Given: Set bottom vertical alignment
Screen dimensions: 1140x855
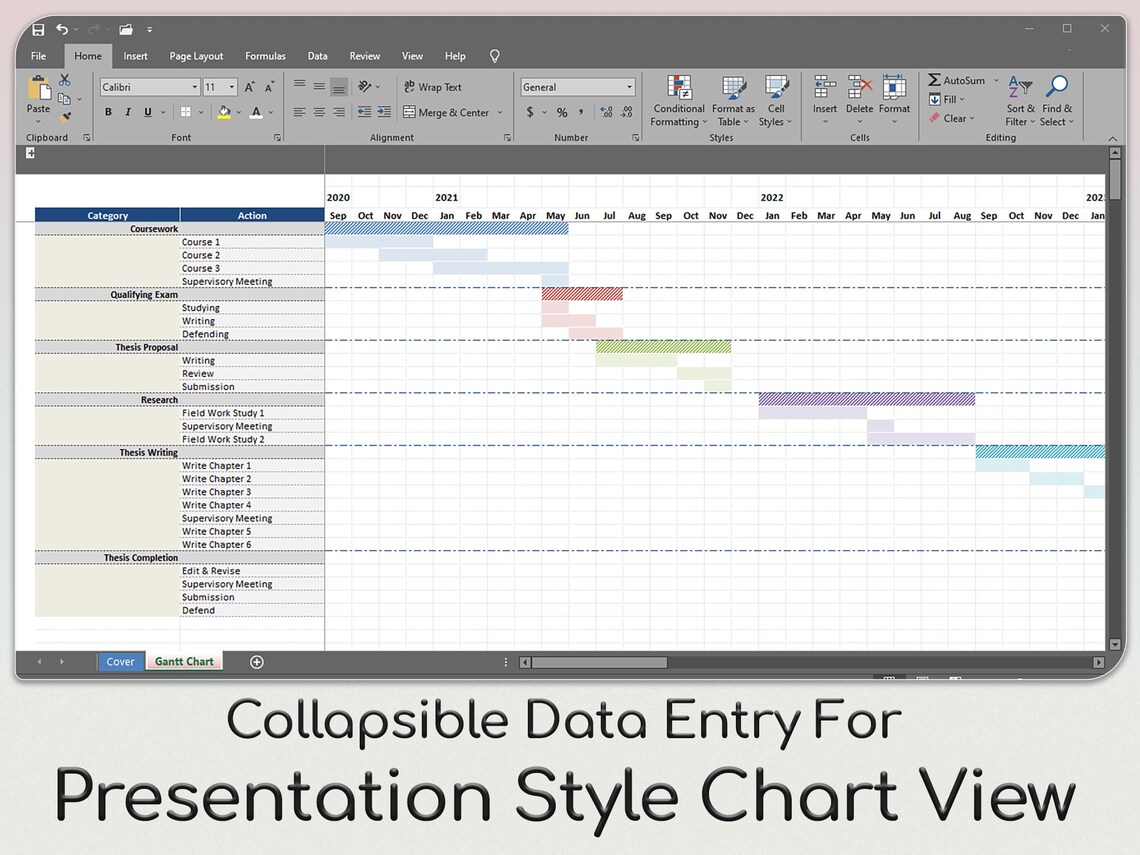Looking at the screenshot, I should coord(339,87).
